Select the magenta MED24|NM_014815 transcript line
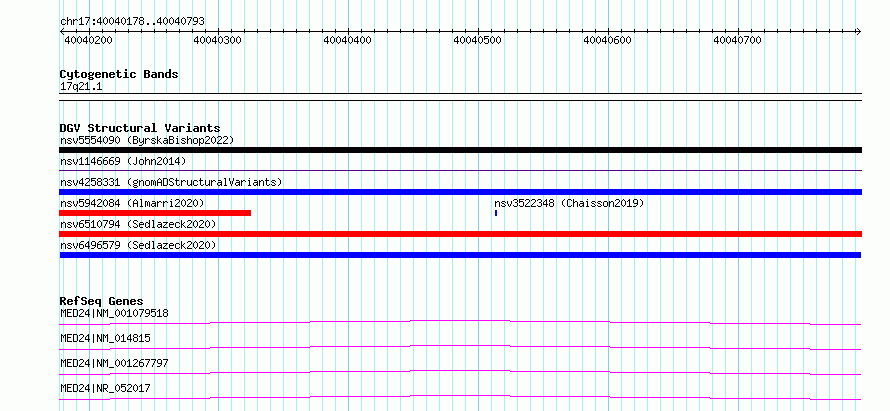This screenshot has height=411, width=890. [x=460, y=347]
